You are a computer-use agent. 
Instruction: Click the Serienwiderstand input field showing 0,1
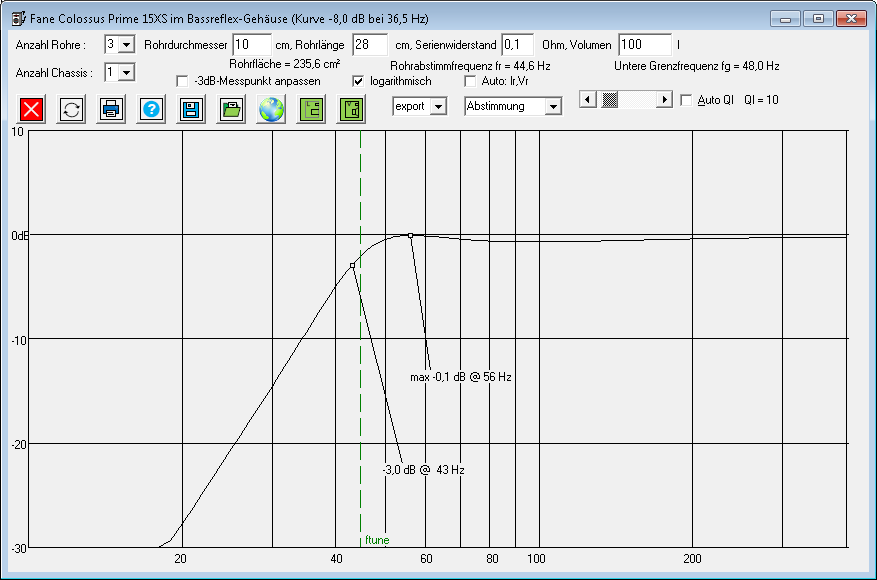[517, 45]
